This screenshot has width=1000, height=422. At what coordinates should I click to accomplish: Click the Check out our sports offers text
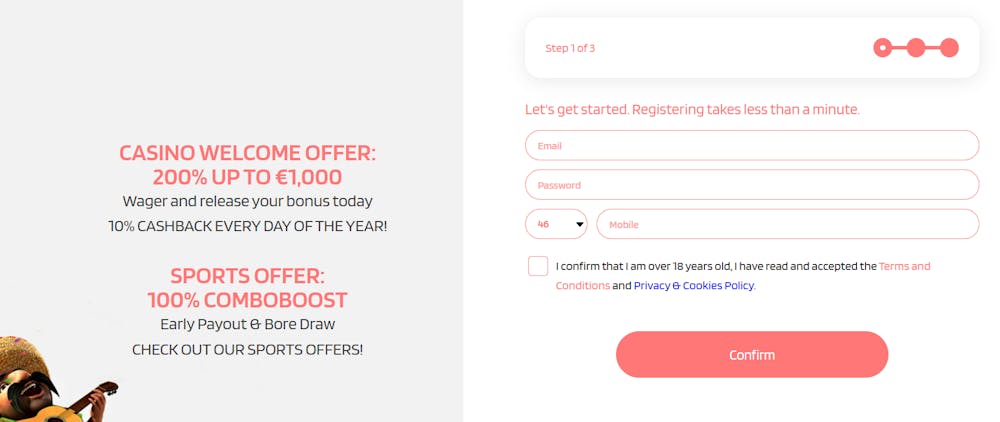point(247,349)
